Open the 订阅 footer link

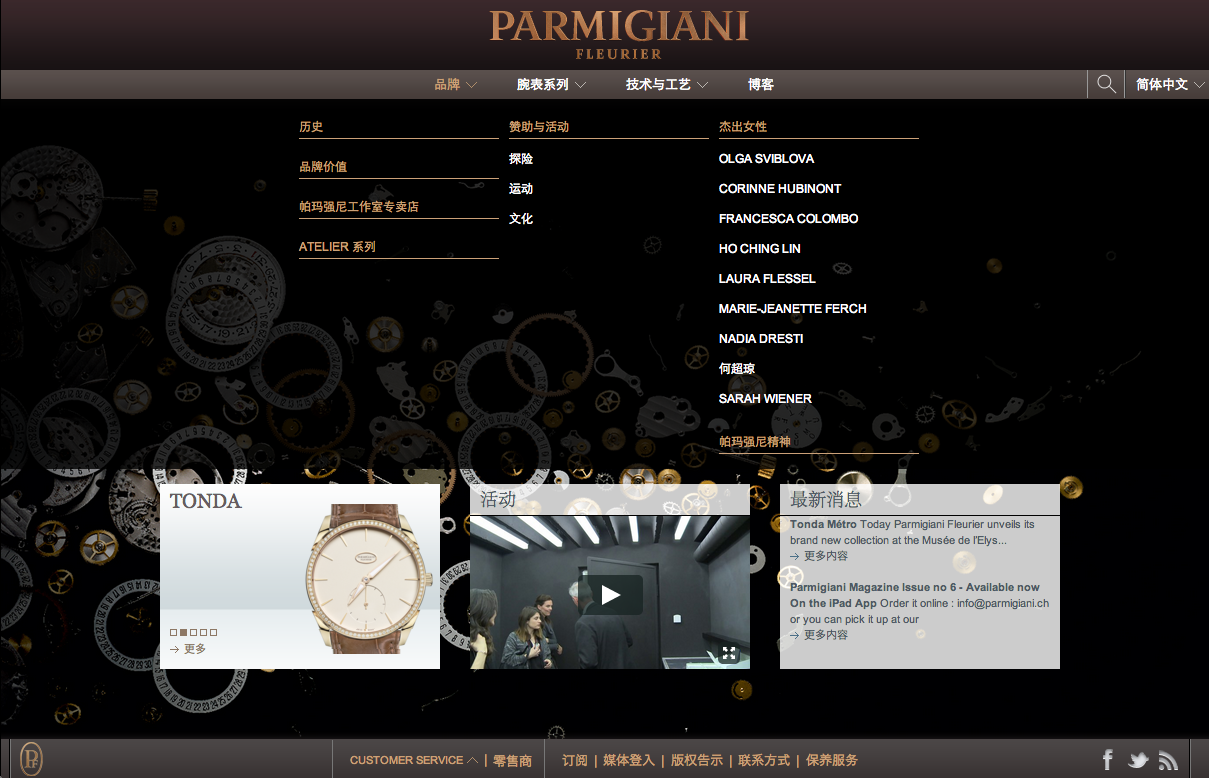click(x=575, y=761)
